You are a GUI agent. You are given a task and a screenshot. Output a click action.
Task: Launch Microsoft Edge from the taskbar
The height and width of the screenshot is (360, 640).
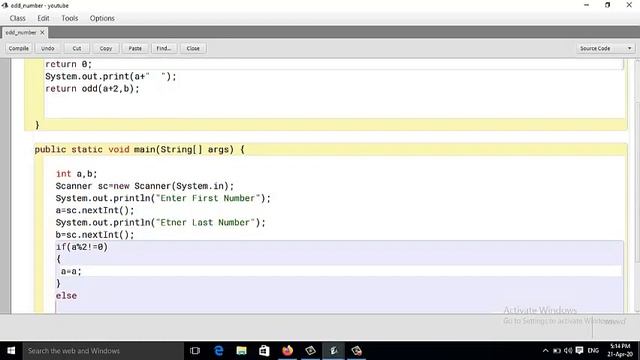(219, 351)
